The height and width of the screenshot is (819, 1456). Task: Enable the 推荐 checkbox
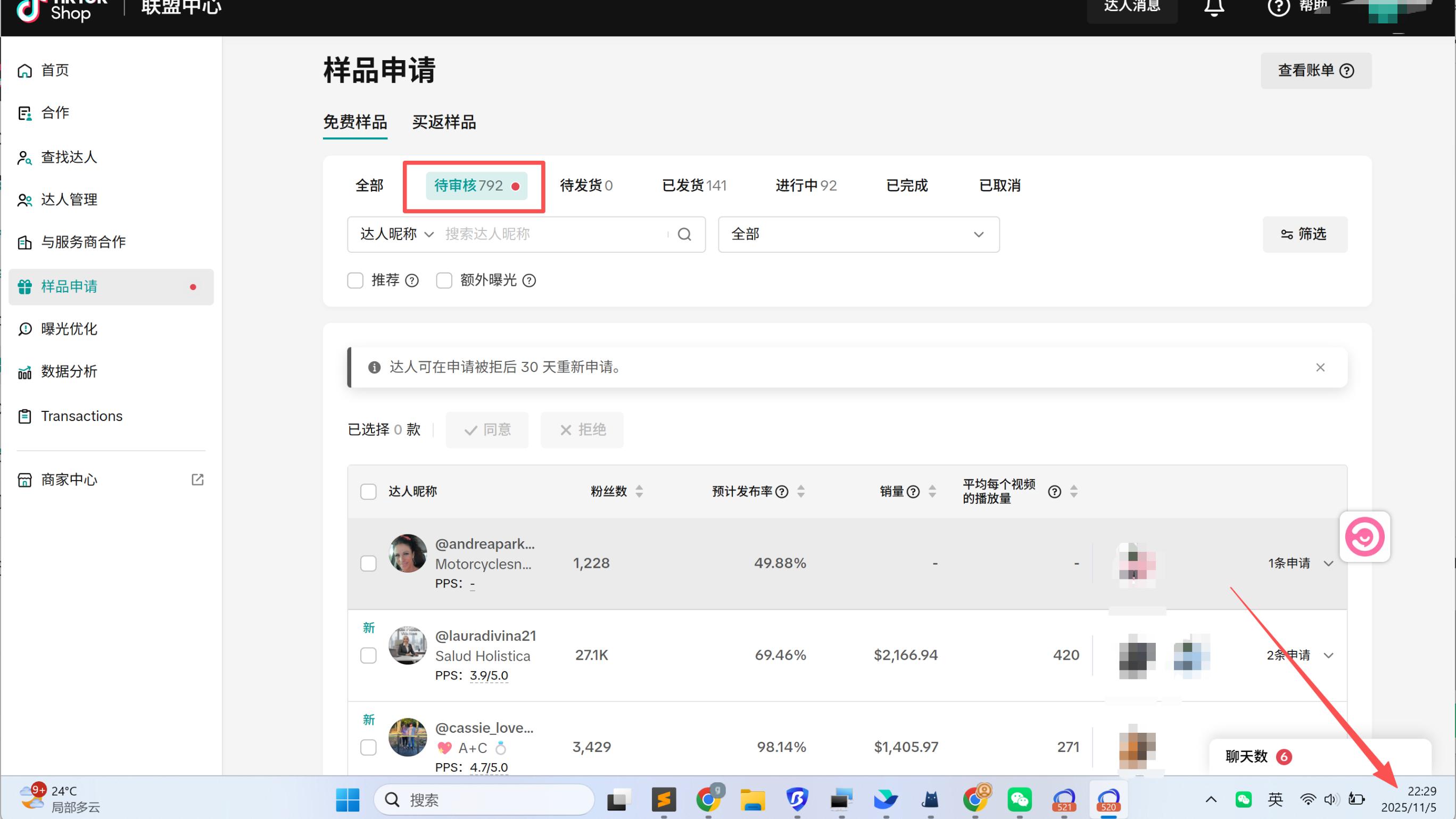(355, 280)
